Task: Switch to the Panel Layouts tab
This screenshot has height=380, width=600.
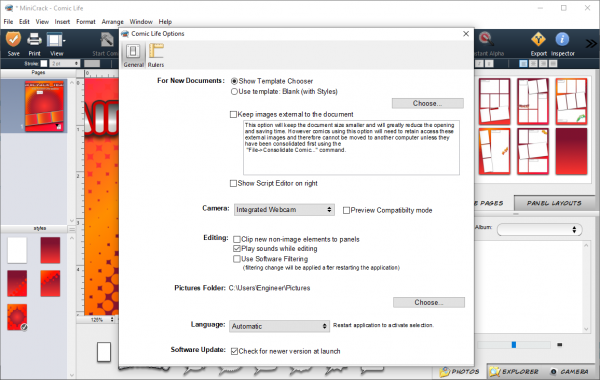Action: pos(554,203)
